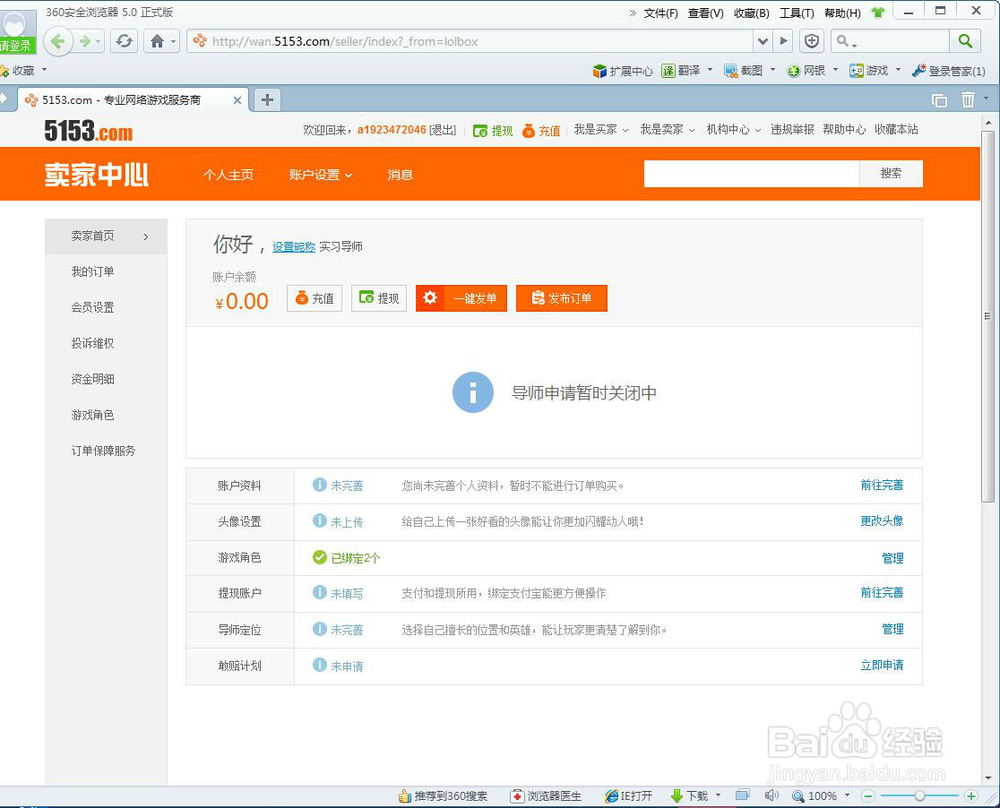Open 登录管家 login manager
This screenshot has height=808, width=1000.
(x=948, y=71)
